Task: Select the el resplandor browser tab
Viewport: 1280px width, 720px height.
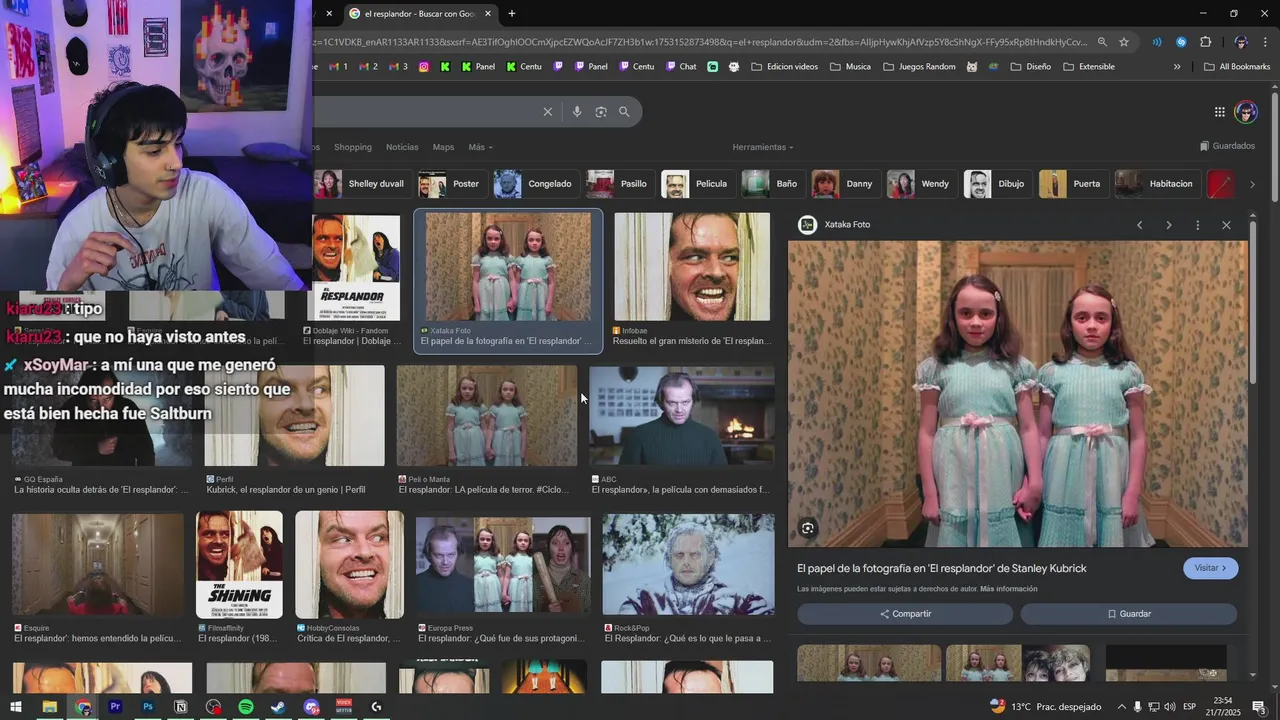Action: [x=419, y=13]
